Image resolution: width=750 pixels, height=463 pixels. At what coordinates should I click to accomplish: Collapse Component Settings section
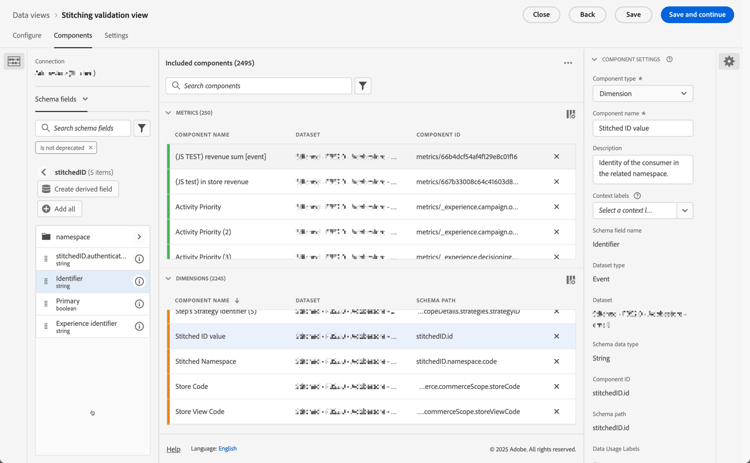tap(595, 59)
